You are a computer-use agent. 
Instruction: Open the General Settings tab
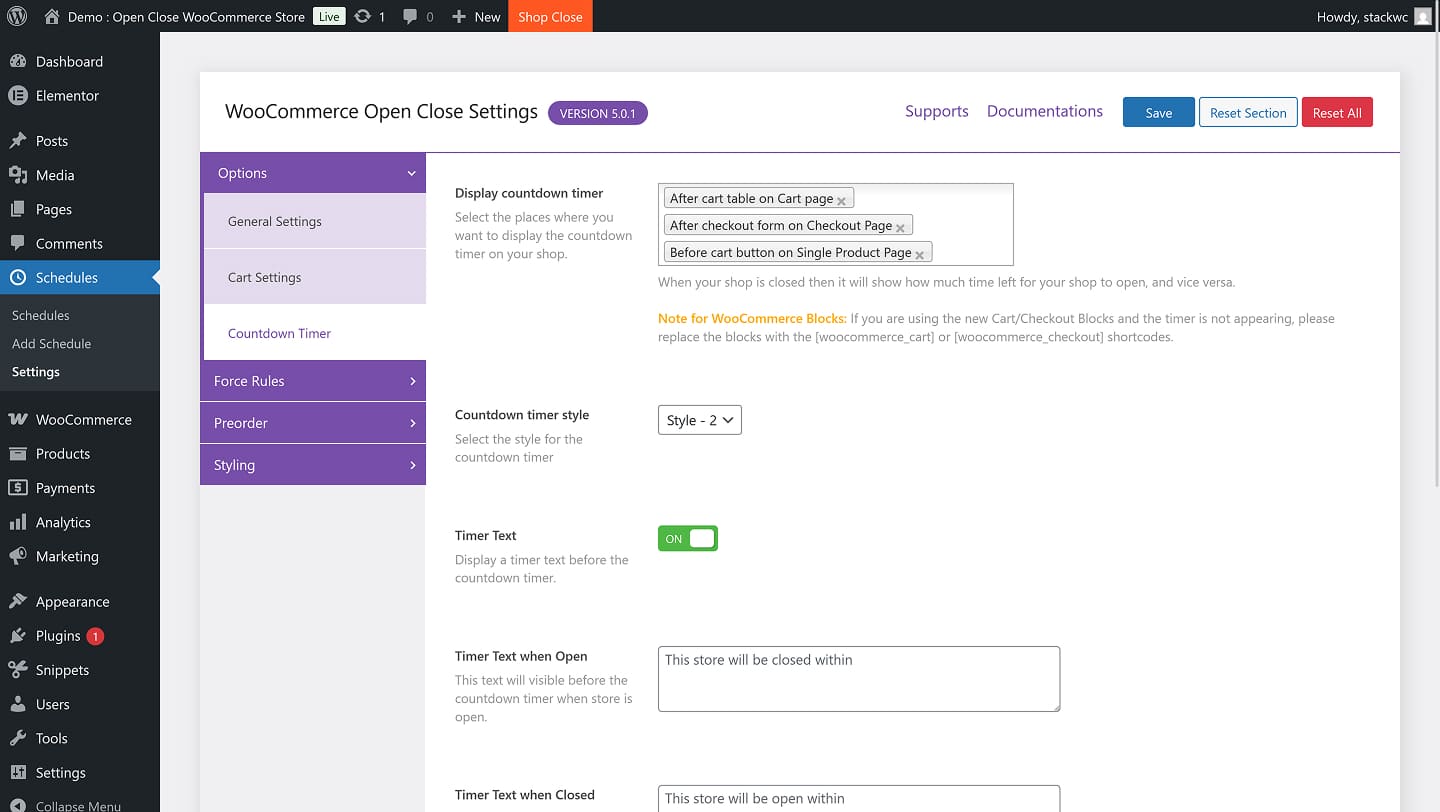pyautogui.click(x=315, y=221)
